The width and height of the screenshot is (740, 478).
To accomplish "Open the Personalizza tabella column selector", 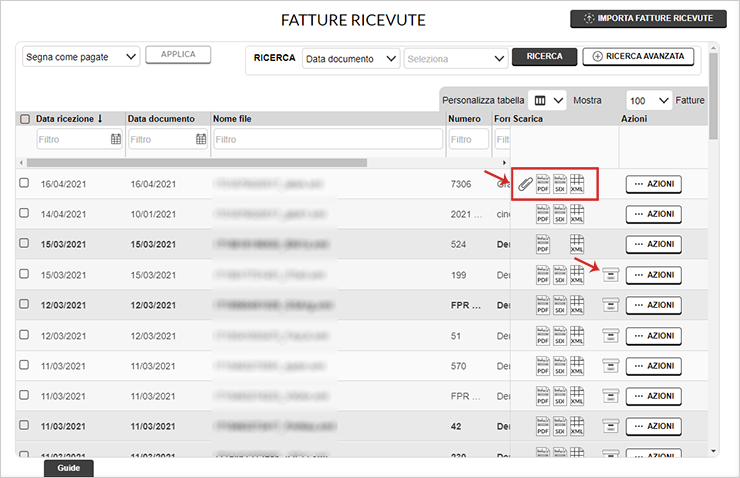I will point(548,101).
